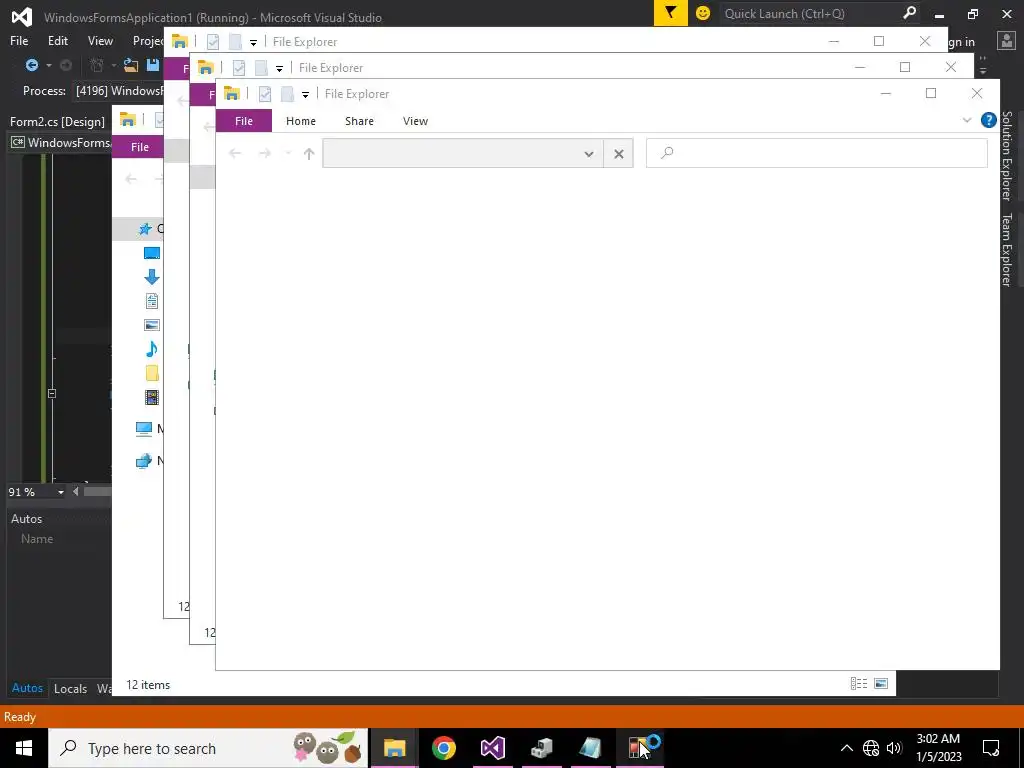Screen dimensions: 1024x768
Task: Click Name column header in Autos panel
Action: tap(37, 539)
